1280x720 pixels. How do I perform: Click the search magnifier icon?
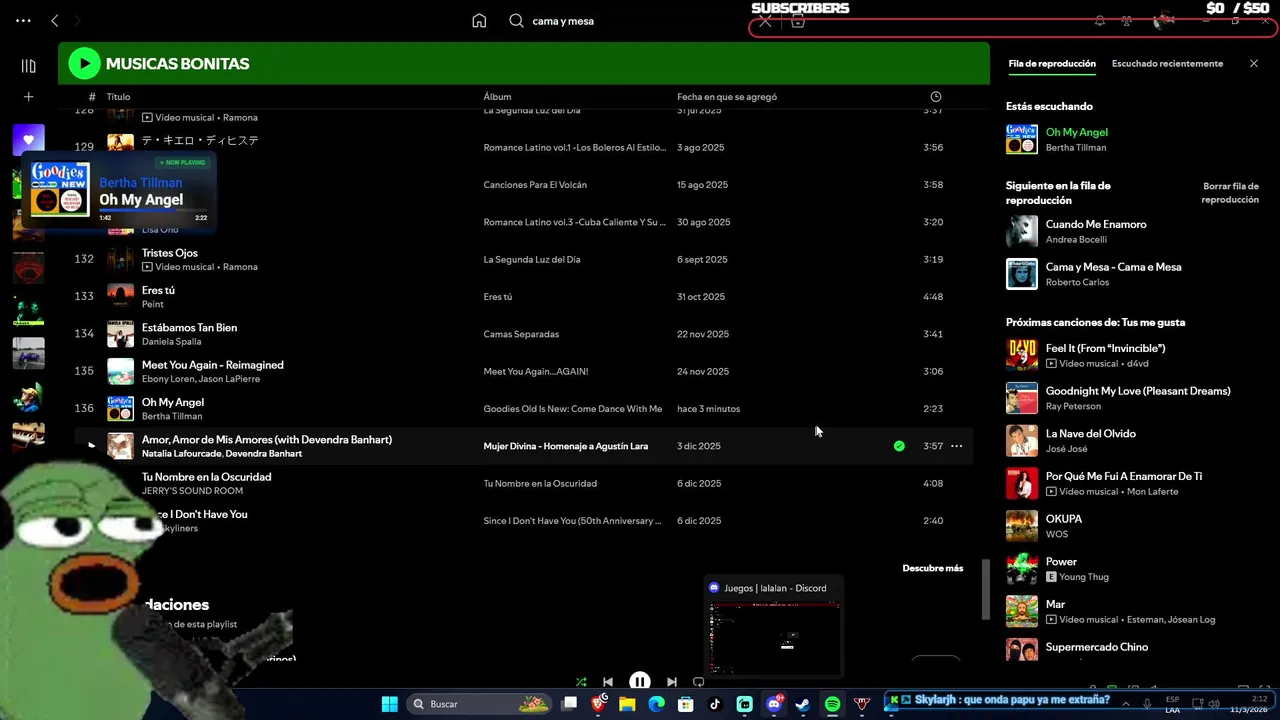point(516,21)
